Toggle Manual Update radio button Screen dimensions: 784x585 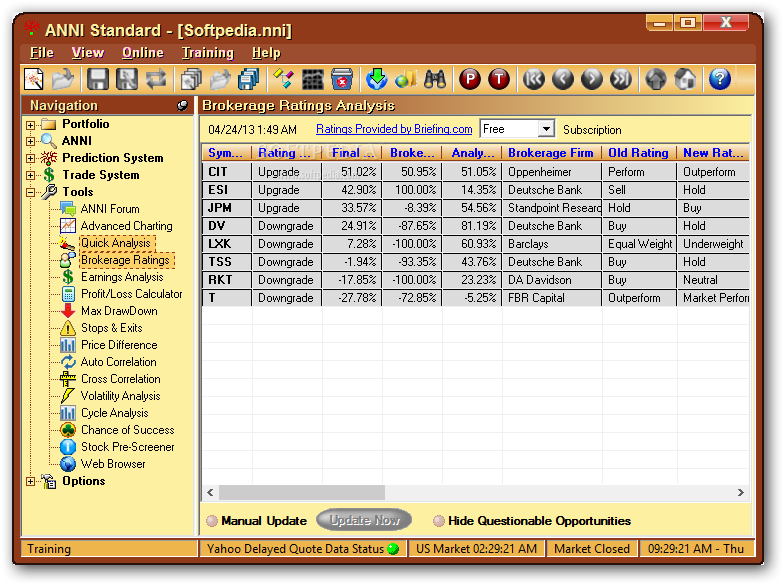[x=212, y=521]
